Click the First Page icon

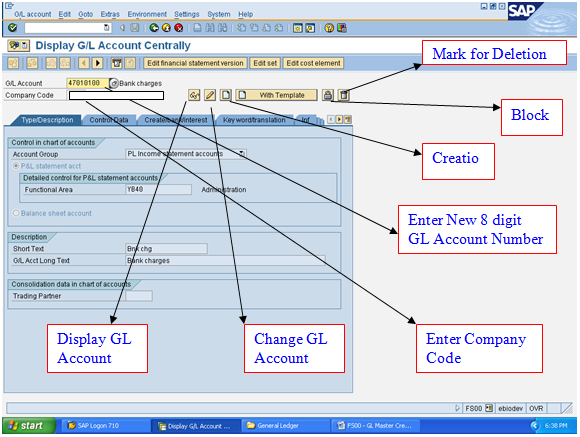(x=242, y=28)
